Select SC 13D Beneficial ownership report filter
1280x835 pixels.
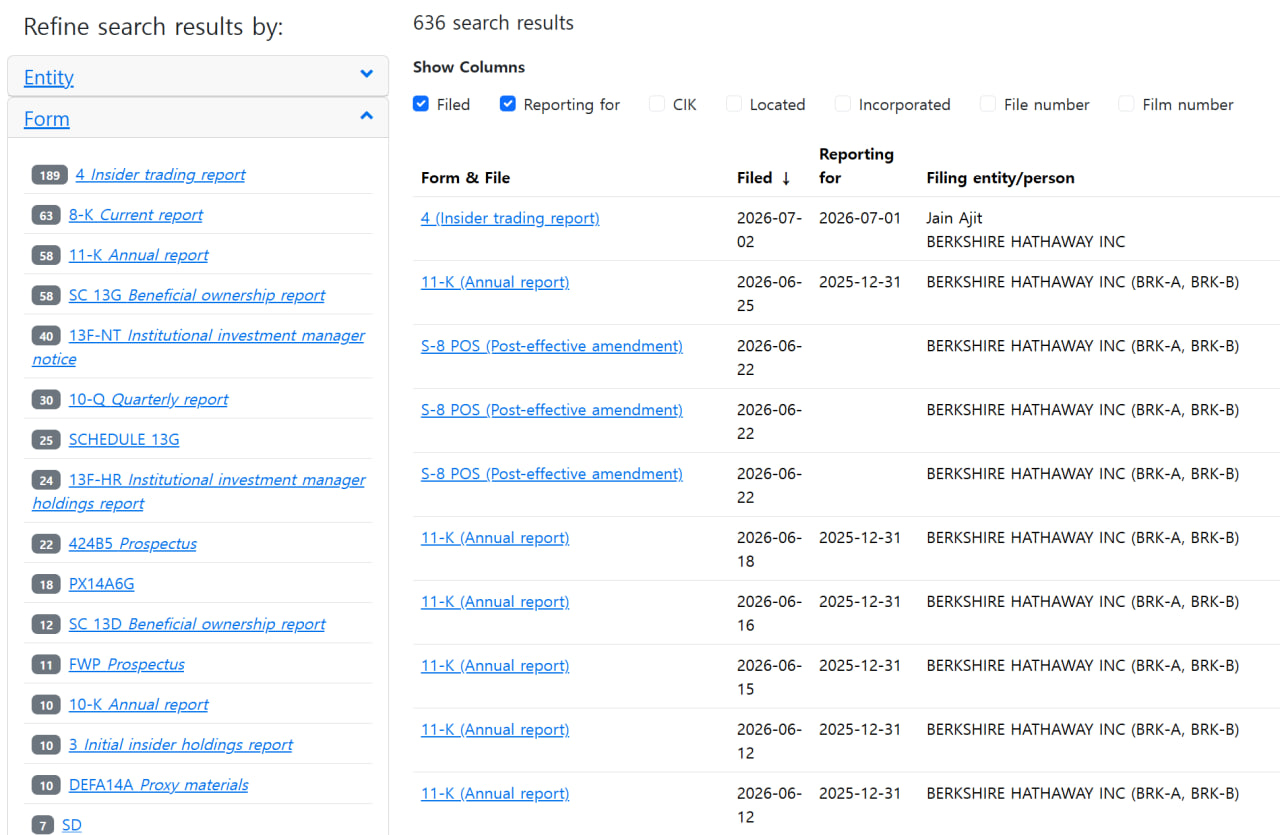(197, 624)
